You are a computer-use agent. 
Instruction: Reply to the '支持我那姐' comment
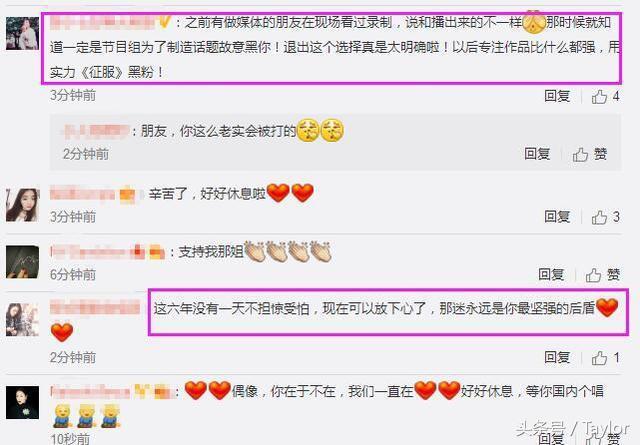[x=551, y=274]
